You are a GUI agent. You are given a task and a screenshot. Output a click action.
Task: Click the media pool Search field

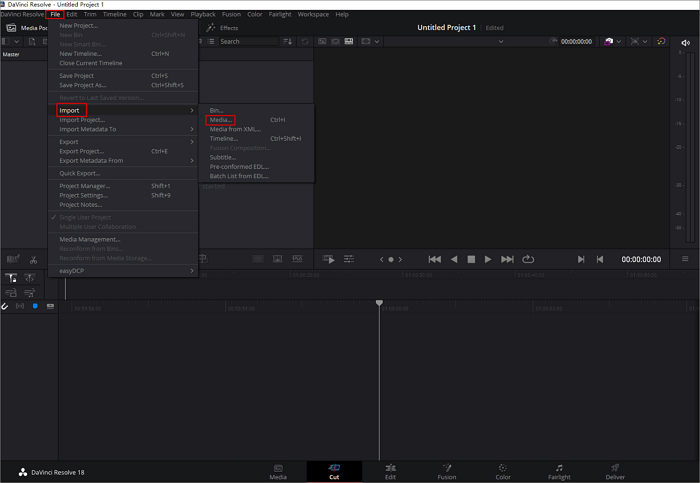[x=248, y=42]
